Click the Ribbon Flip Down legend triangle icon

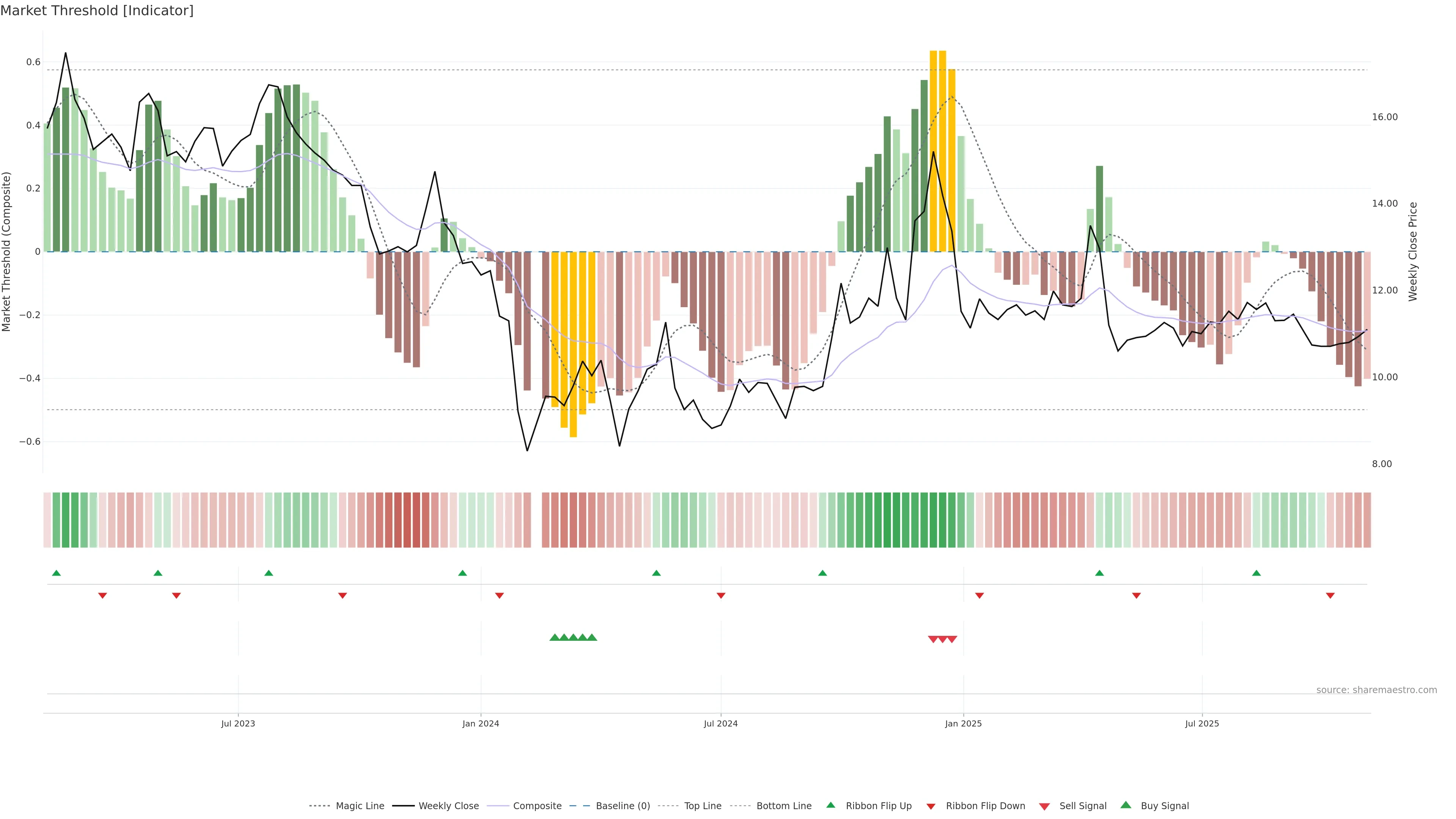(x=931, y=806)
